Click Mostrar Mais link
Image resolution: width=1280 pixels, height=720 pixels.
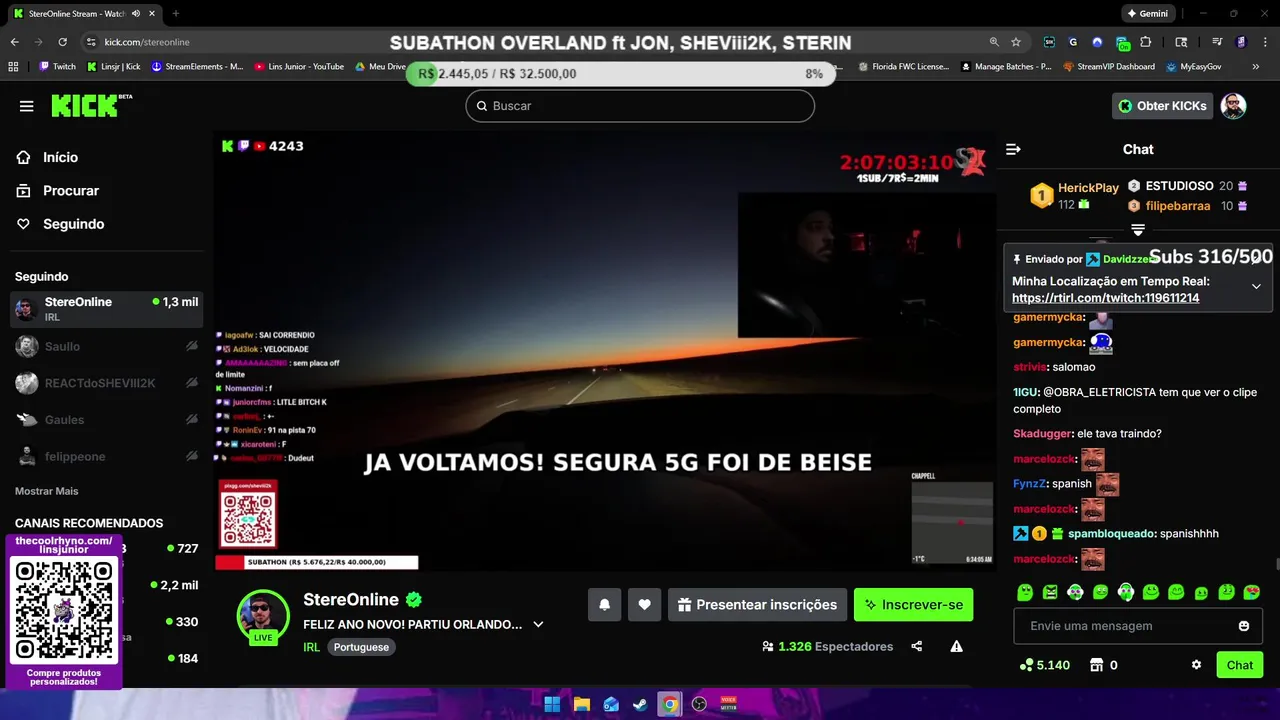(x=46, y=491)
